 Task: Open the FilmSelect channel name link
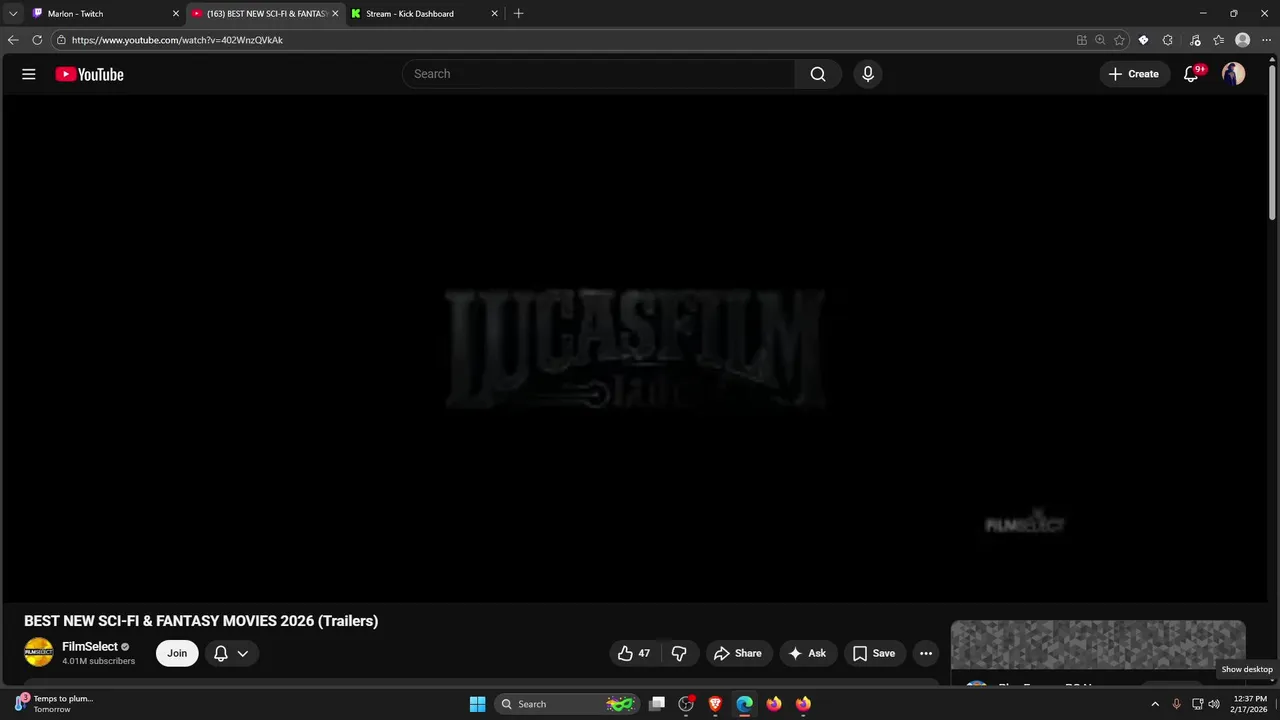point(90,647)
